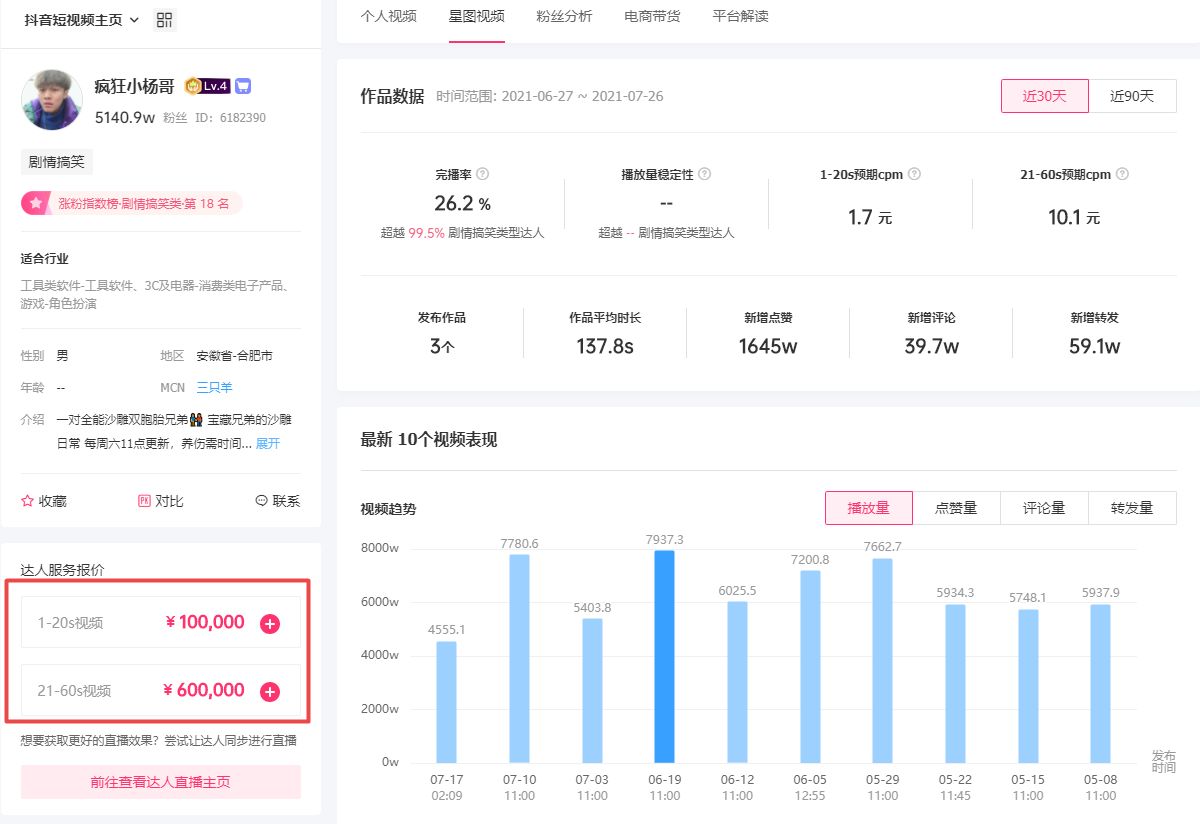Screen dimensions: 1200x824
Task: Click the help icon beside 1-20s预期cpm
Action: click(914, 174)
